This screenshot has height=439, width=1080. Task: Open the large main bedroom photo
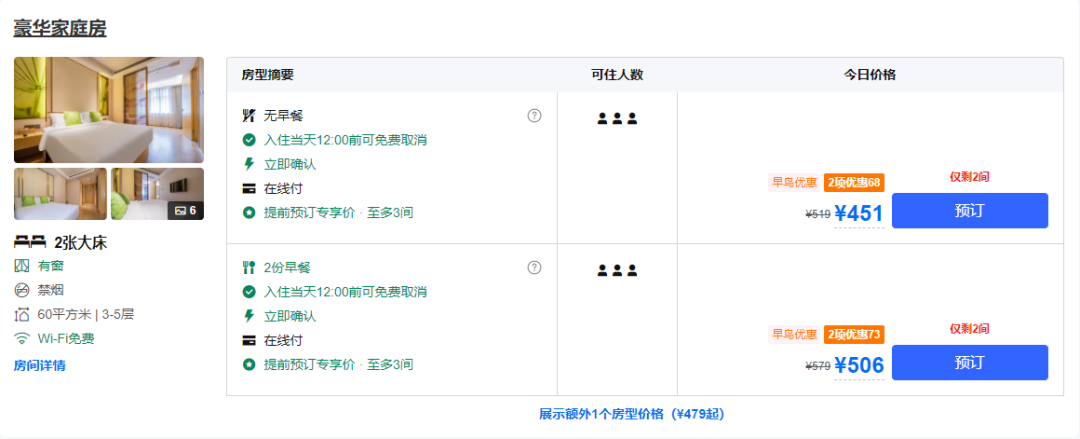(x=109, y=110)
